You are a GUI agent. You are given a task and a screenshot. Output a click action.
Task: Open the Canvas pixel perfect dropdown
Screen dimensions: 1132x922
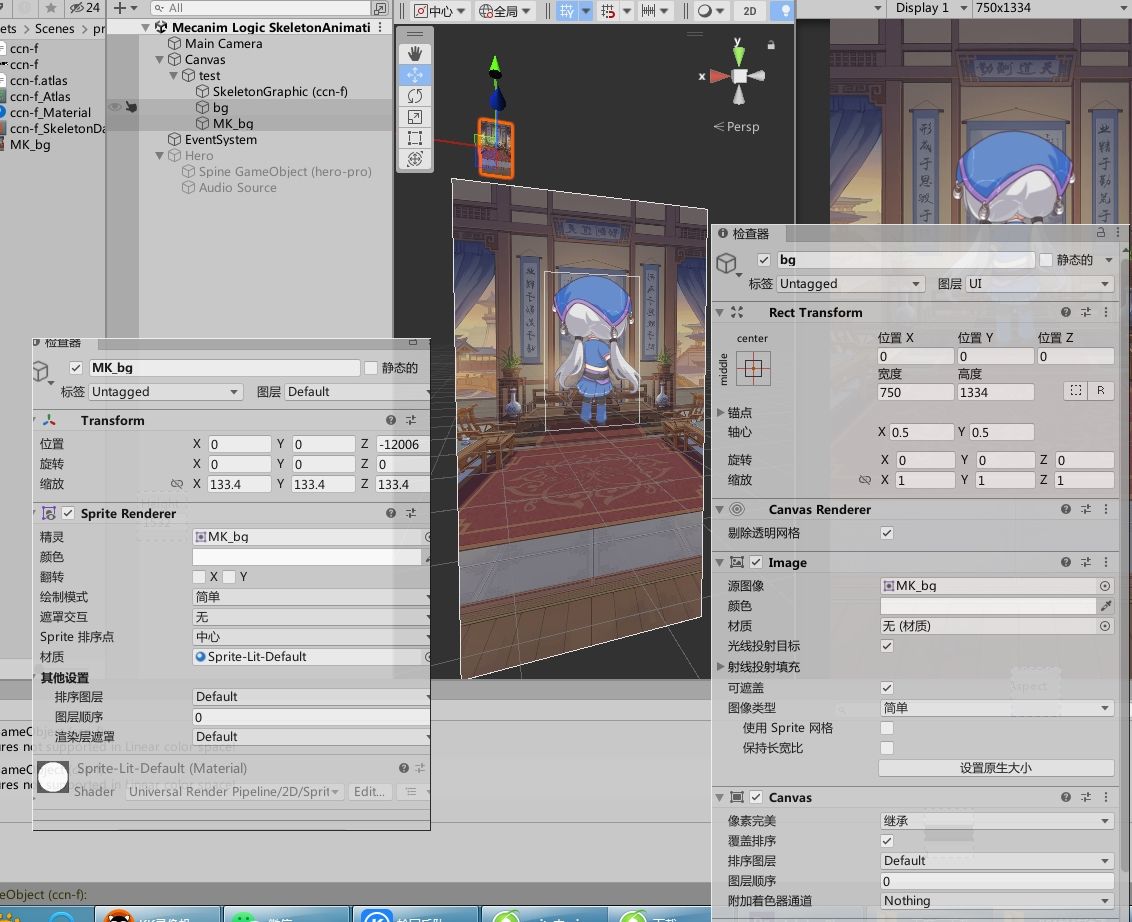996,820
